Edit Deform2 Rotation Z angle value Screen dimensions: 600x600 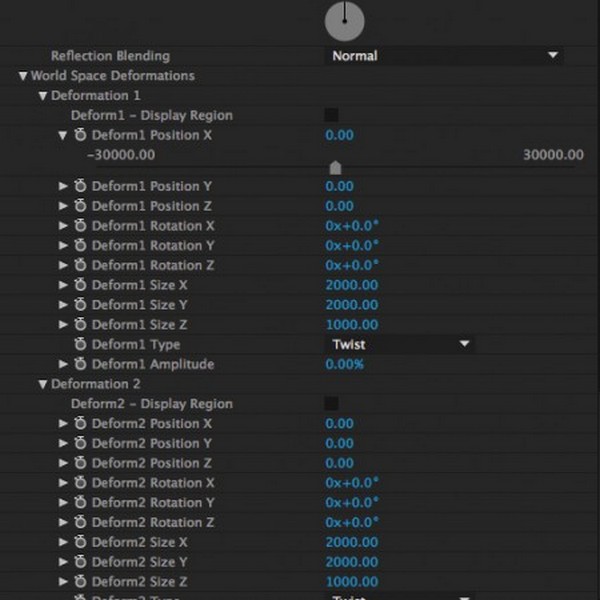352,522
